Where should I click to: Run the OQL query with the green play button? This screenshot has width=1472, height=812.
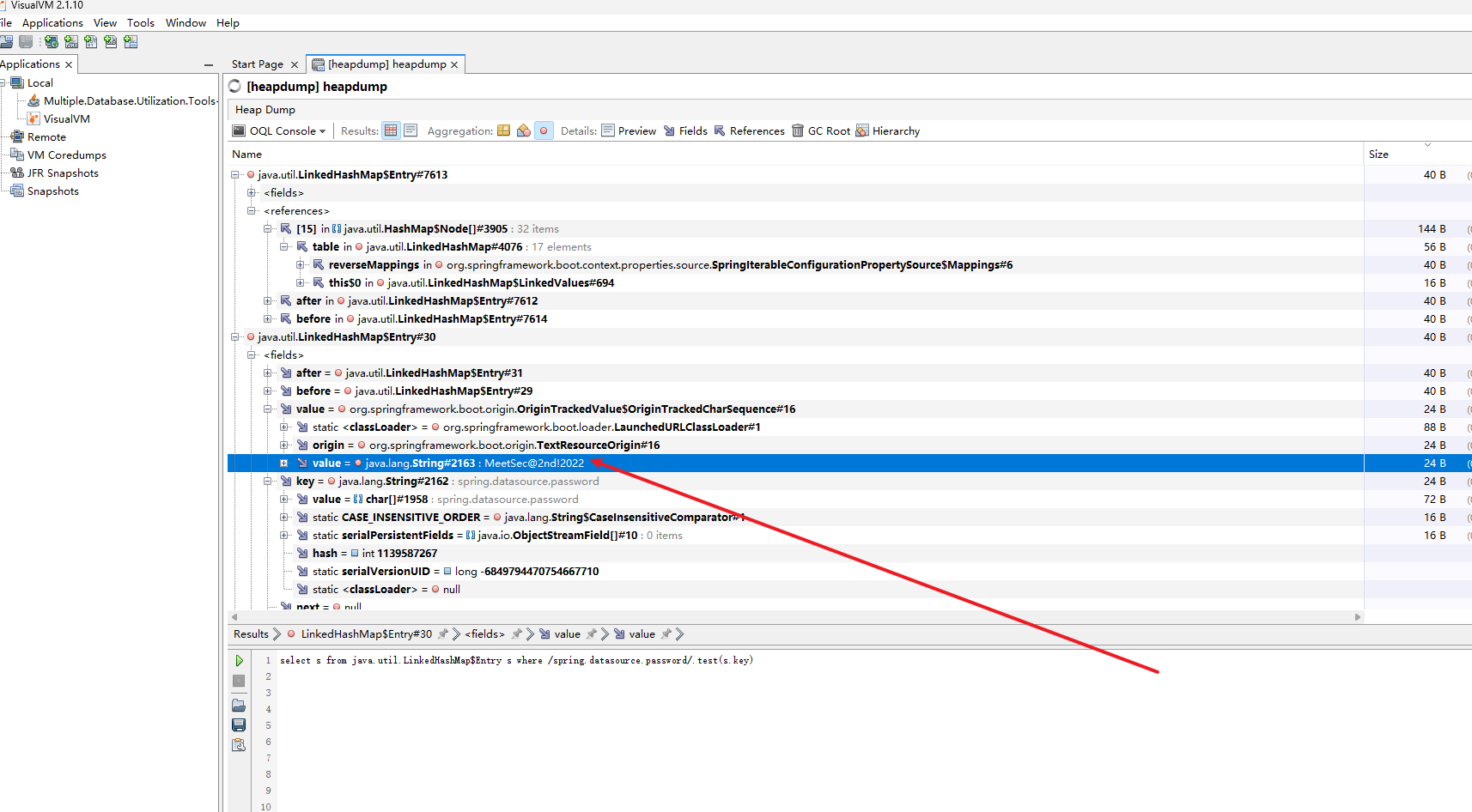click(x=239, y=661)
